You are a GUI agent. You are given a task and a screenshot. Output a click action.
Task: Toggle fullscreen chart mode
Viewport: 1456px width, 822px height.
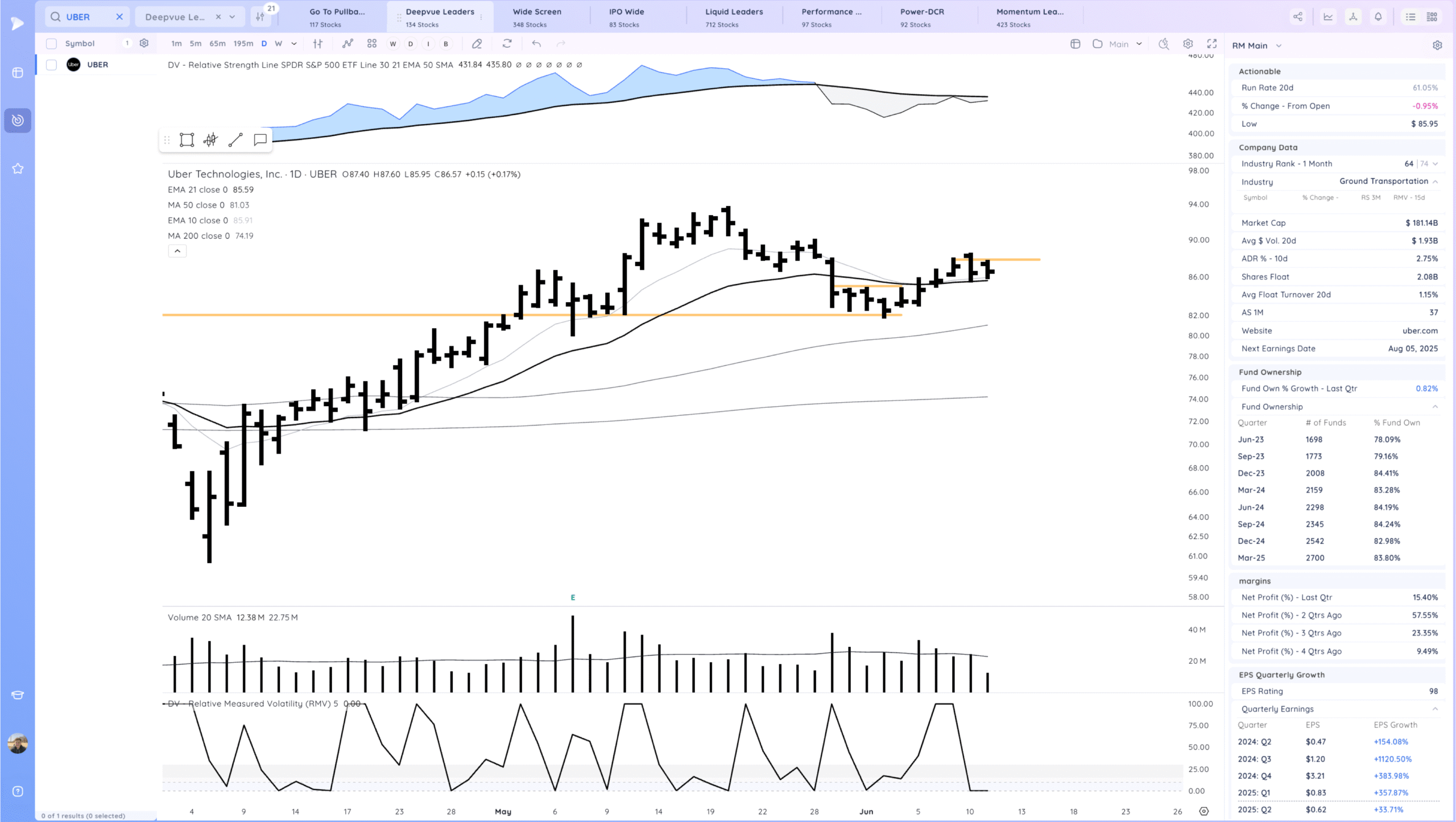1212,44
